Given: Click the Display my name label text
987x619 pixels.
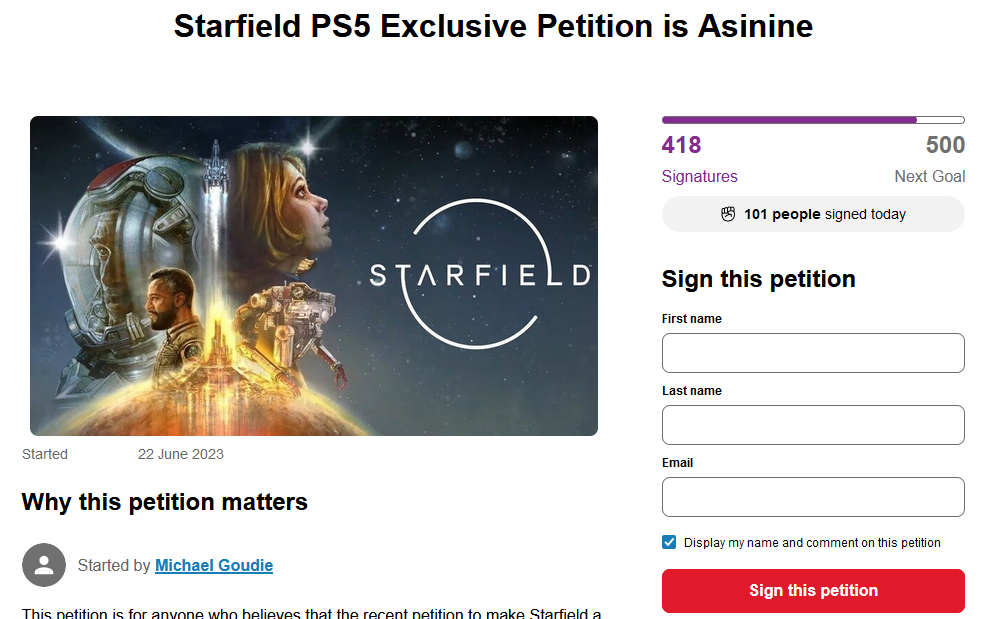Looking at the screenshot, I should pos(812,543).
